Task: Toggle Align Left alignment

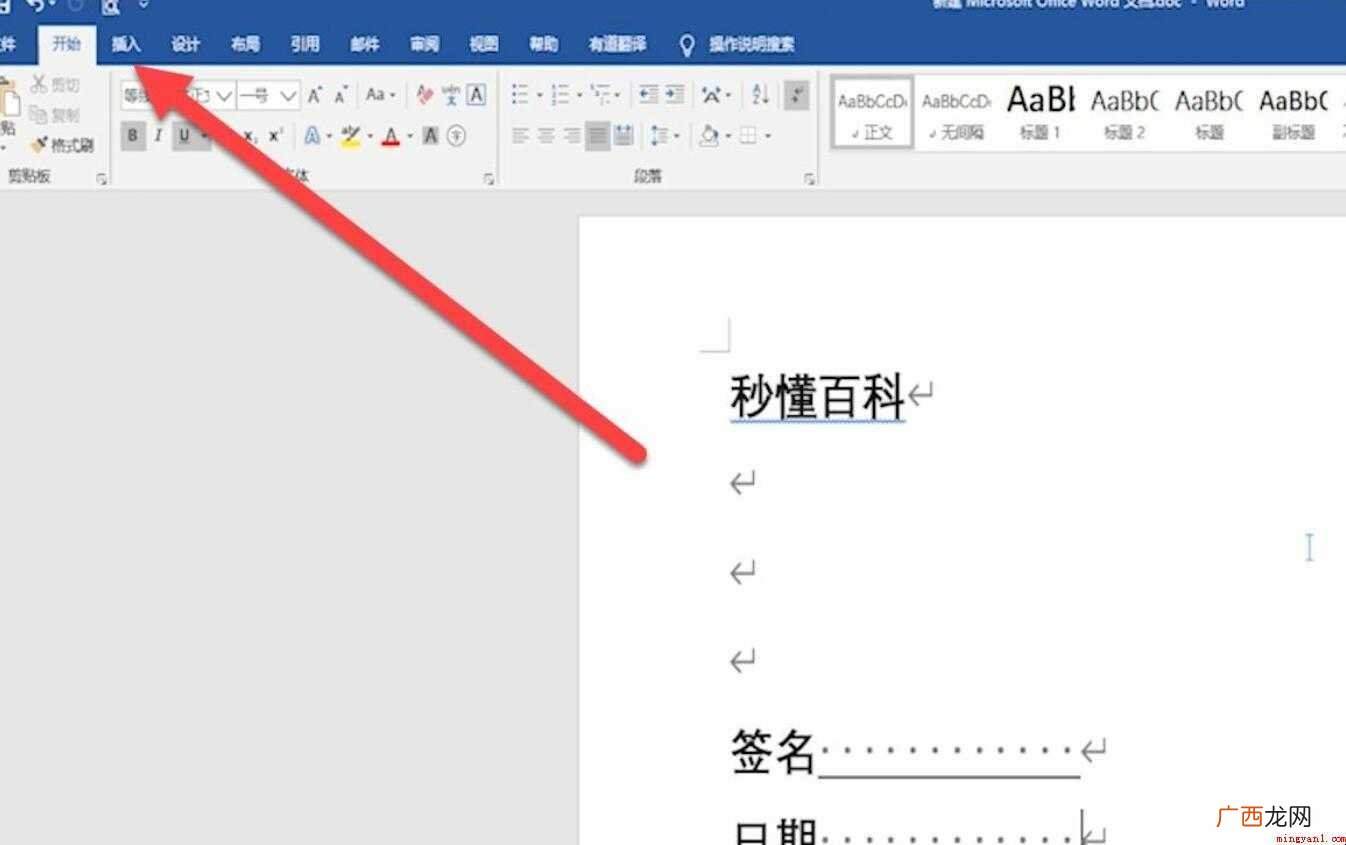Action: coord(520,136)
